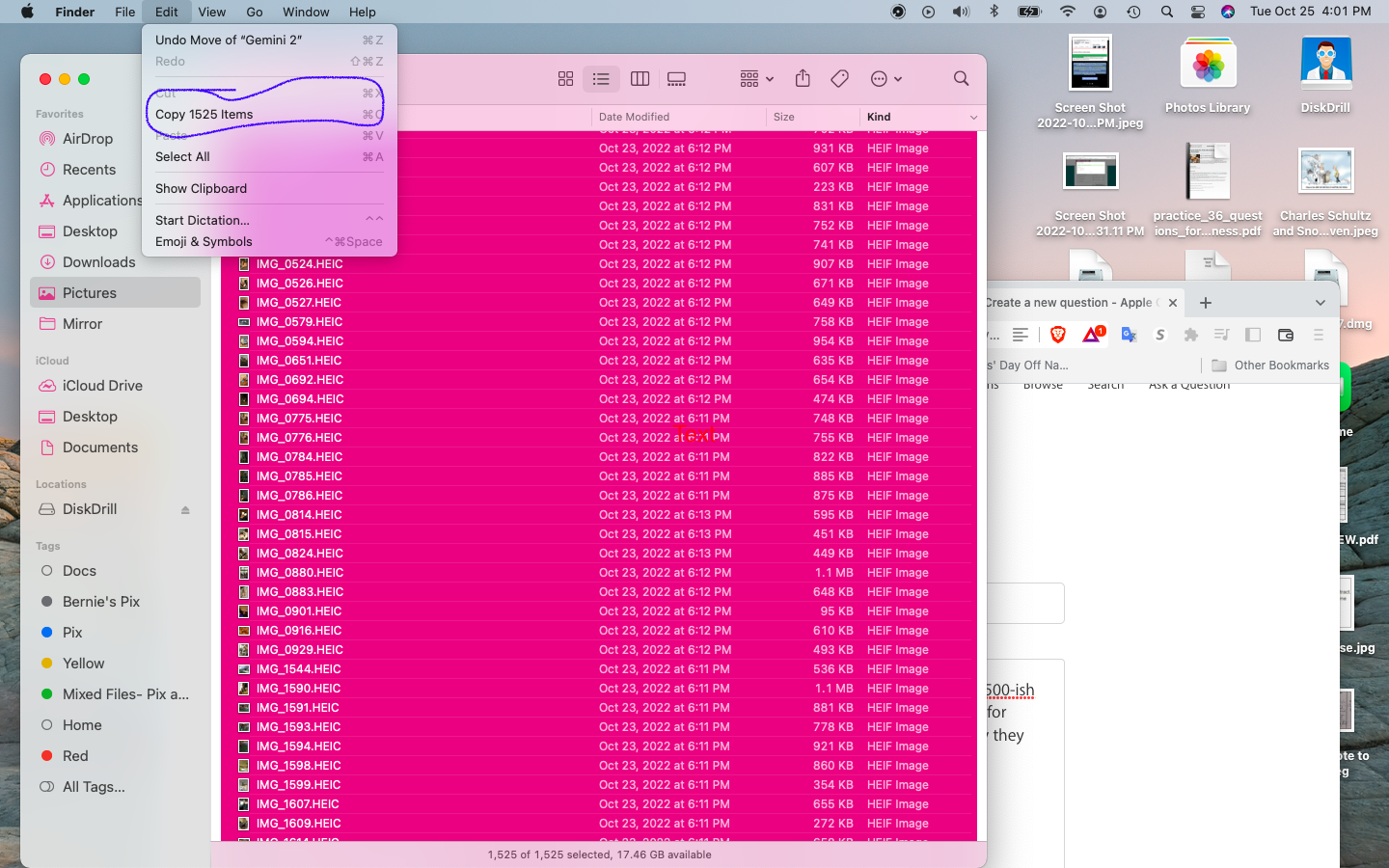The image size is (1389, 868).
Task: Click the Google Translate extension icon
Action: [1129, 335]
